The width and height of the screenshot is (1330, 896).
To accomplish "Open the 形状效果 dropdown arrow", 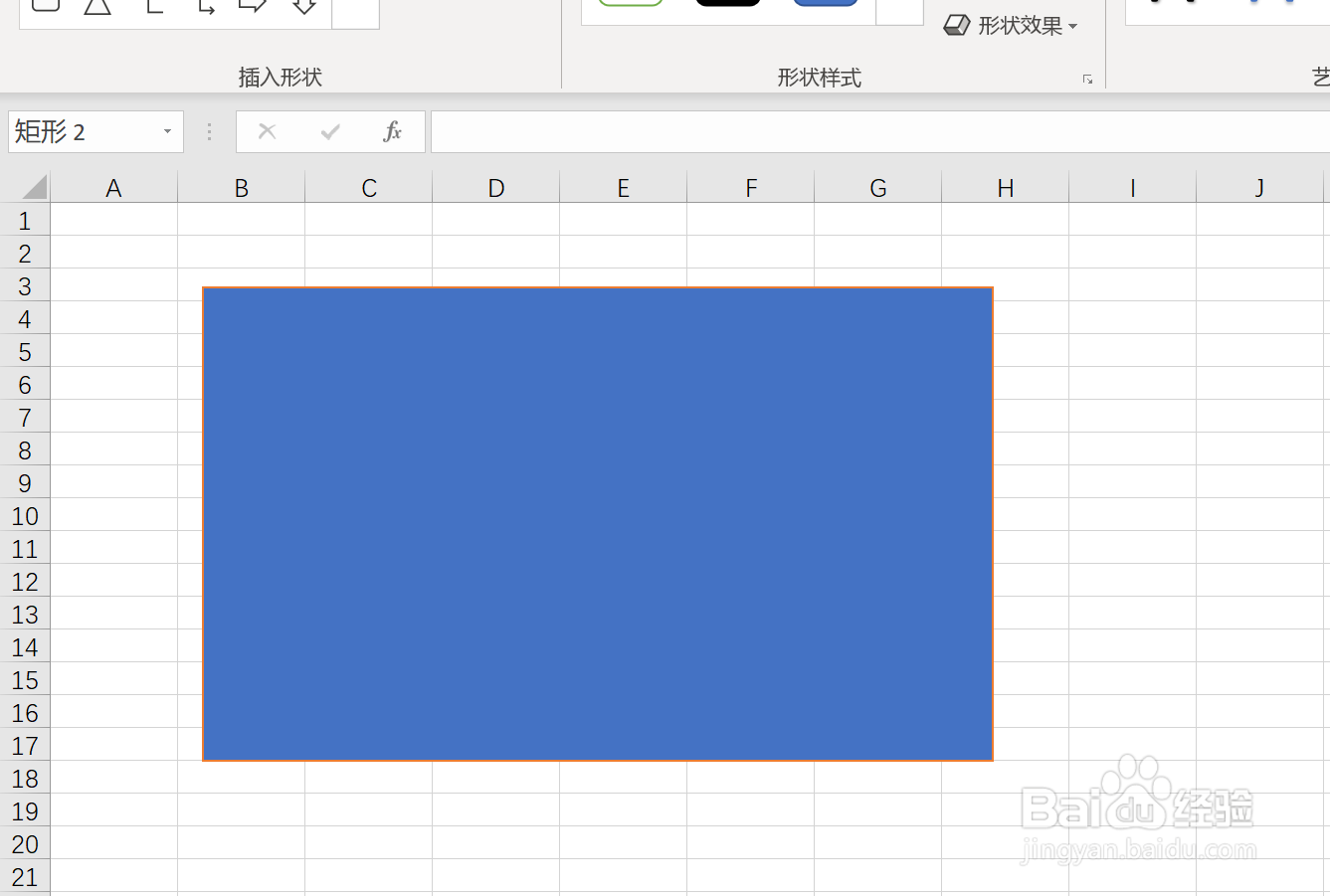I will click(x=1072, y=27).
